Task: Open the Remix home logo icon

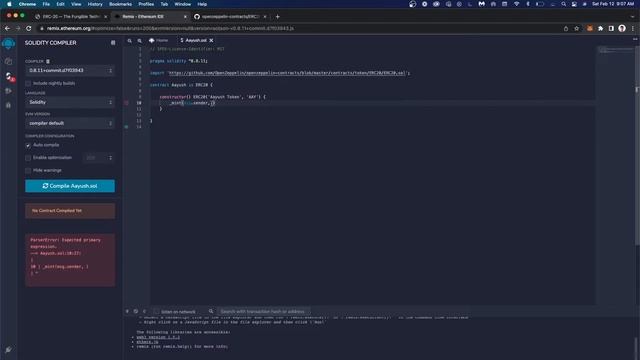Action: (8, 43)
